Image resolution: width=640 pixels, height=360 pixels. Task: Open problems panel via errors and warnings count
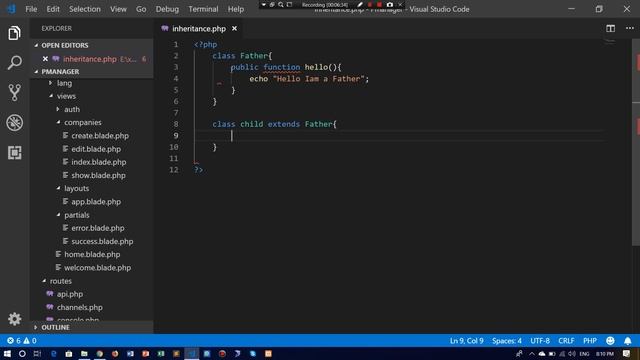(22, 340)
